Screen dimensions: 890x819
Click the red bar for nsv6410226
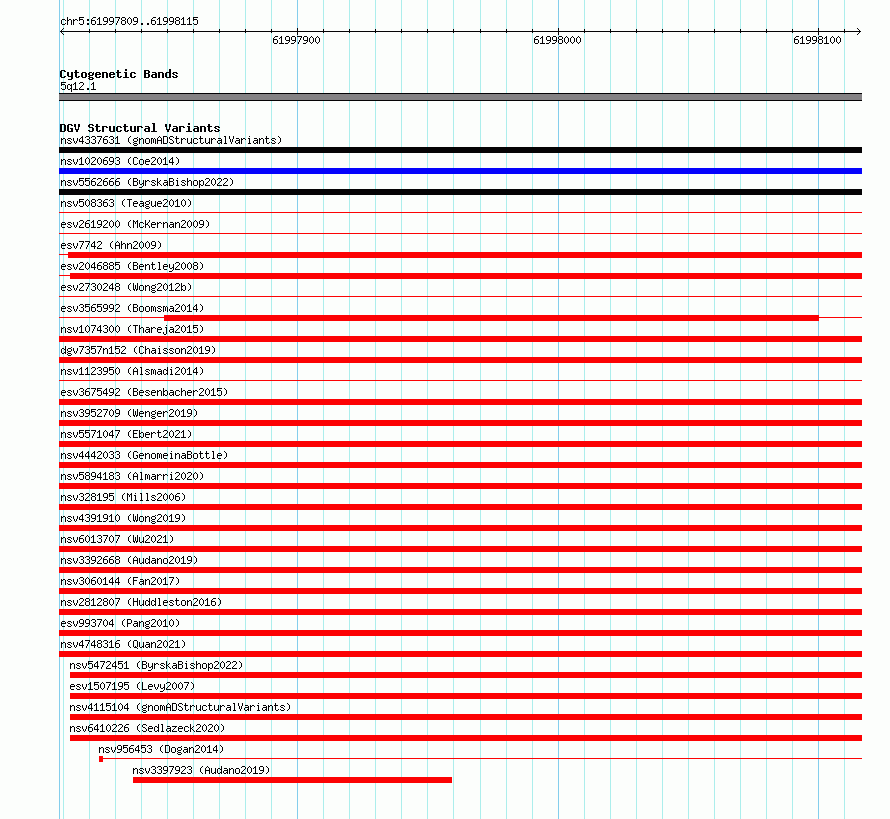(x=466, y=738)
